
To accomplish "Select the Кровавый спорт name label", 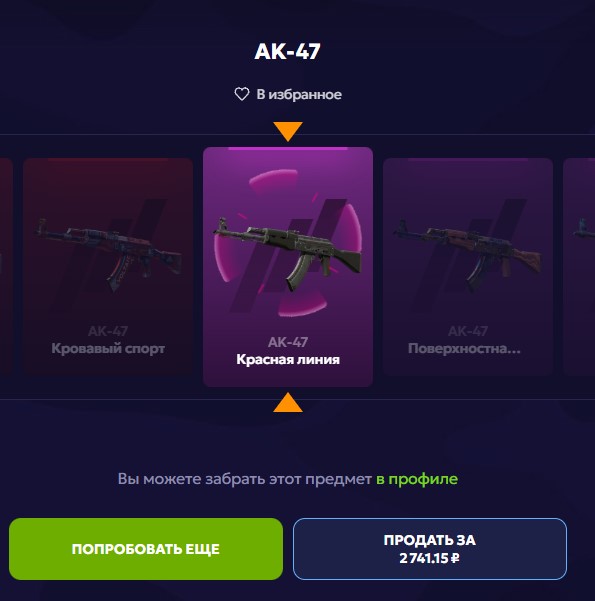I will click(108, 348).
